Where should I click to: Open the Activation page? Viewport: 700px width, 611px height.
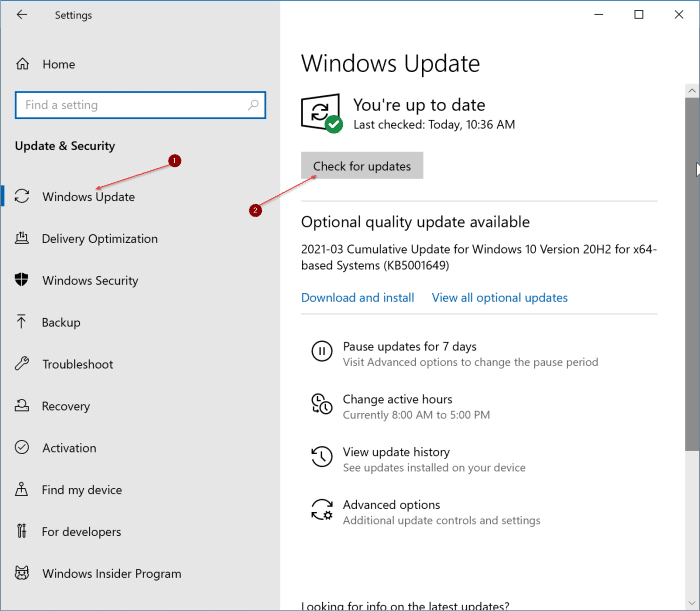click(x=69, y=448)
